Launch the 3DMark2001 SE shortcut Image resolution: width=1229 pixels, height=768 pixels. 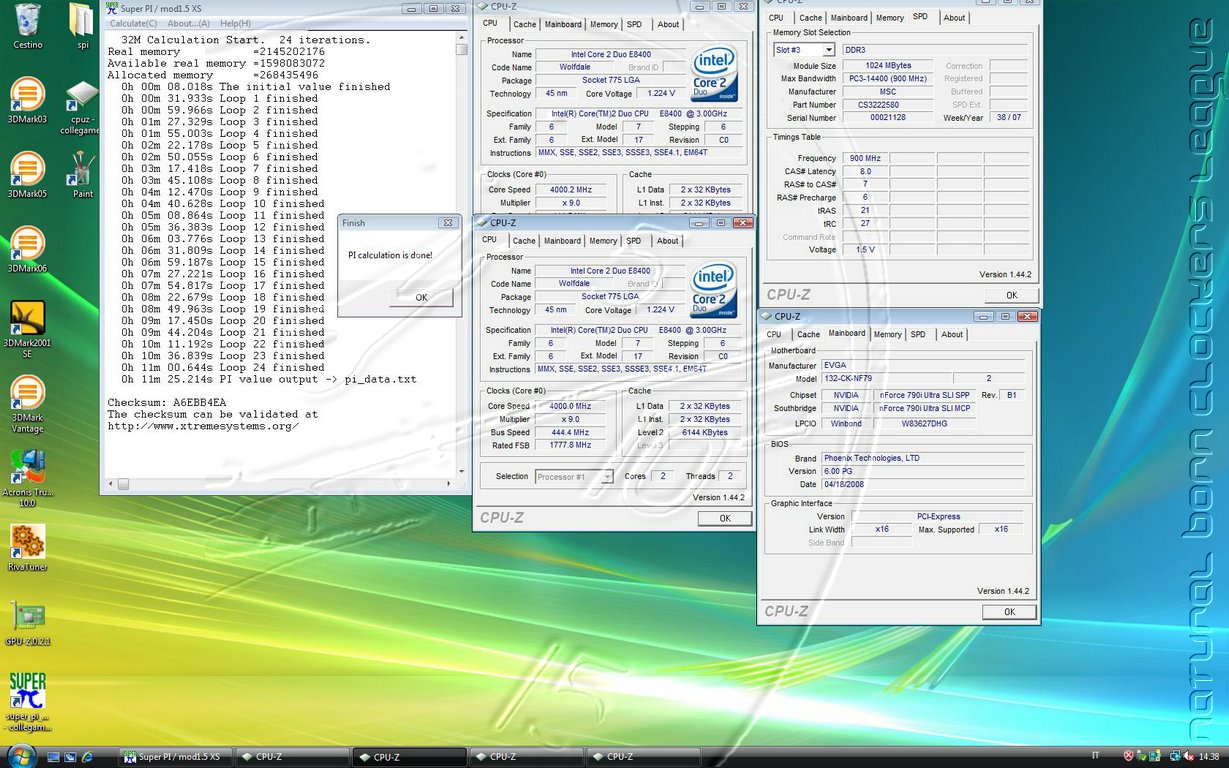coord(27,328)
